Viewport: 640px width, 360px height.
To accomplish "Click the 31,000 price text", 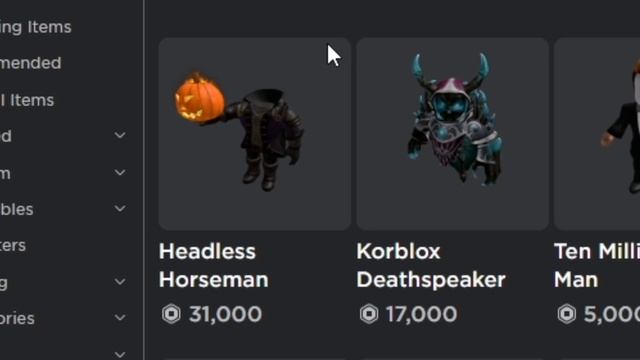I will tap(225, 314).
